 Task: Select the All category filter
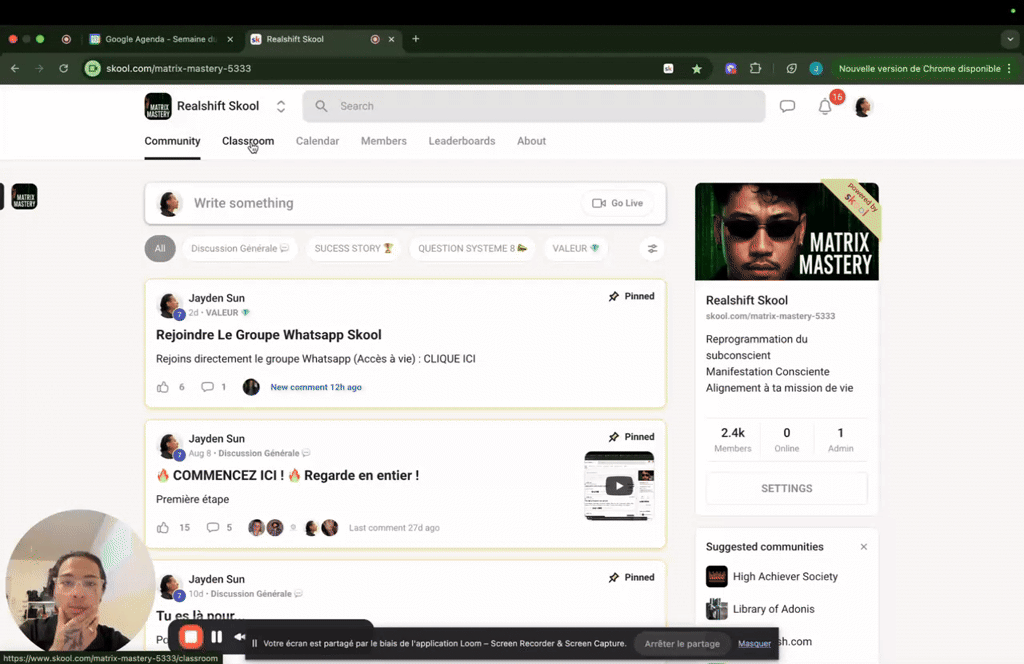[160, 249]
